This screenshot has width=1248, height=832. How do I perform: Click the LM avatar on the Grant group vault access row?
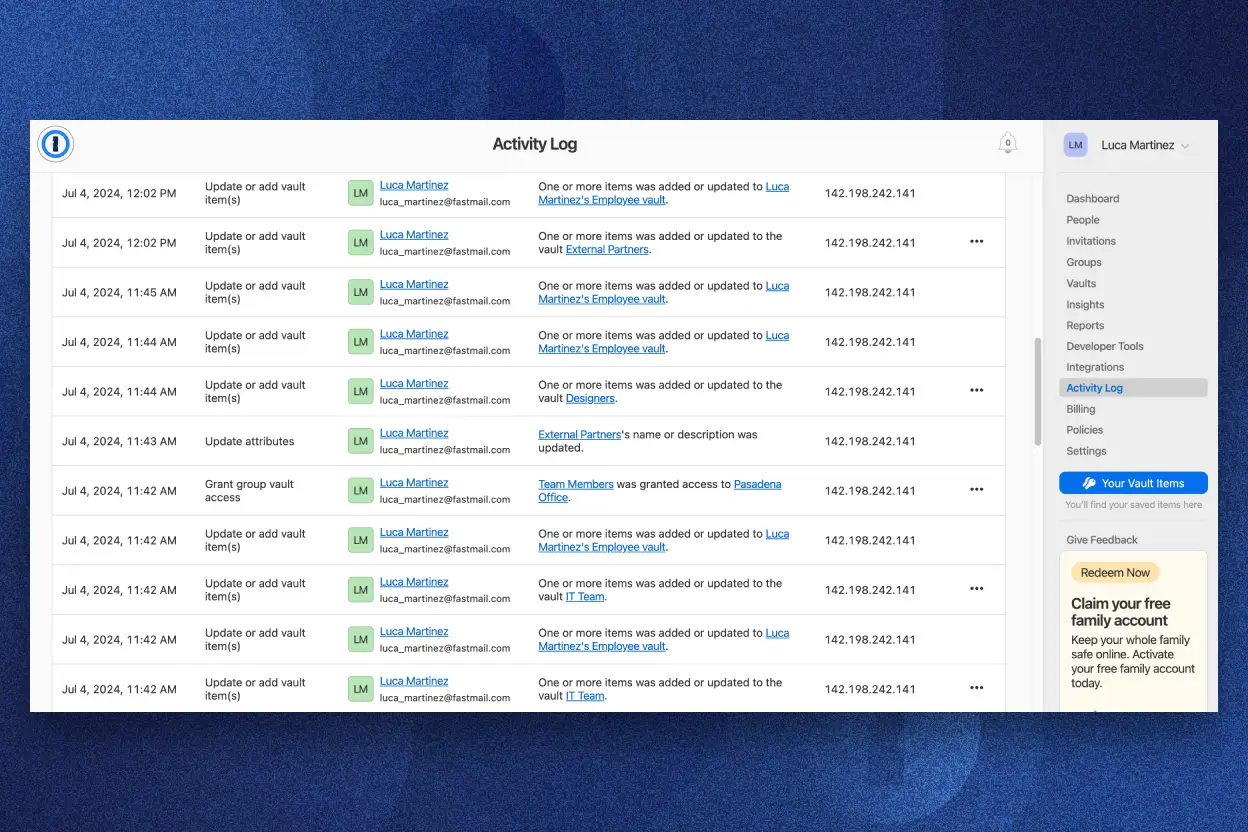[x=360, y=490]
